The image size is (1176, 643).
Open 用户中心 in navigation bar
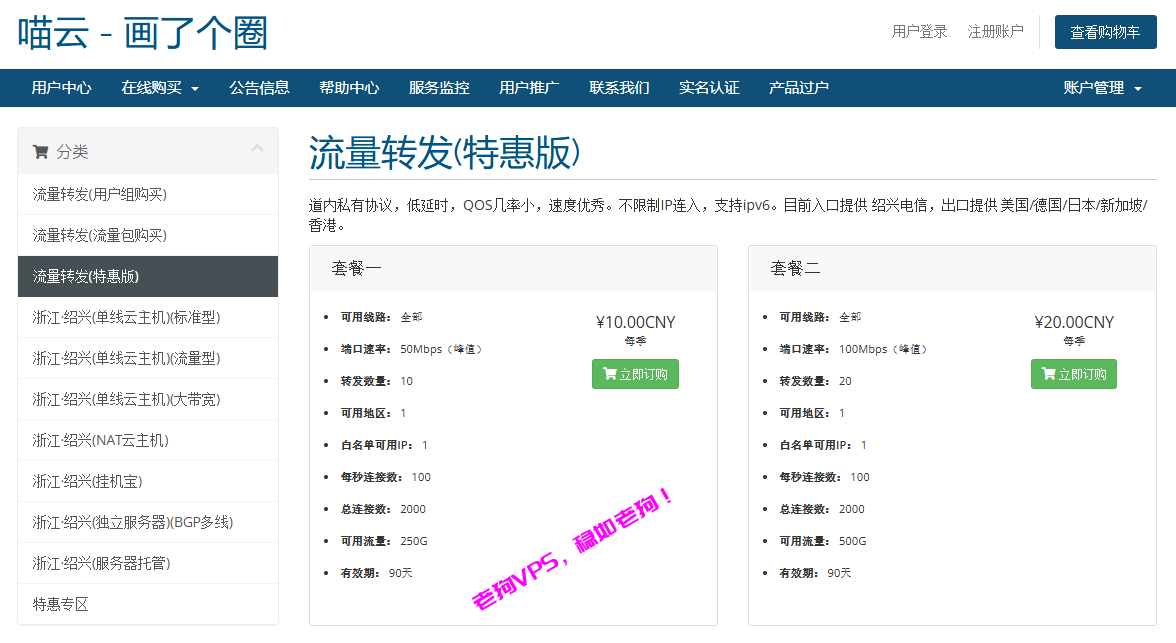click(61, 88)
